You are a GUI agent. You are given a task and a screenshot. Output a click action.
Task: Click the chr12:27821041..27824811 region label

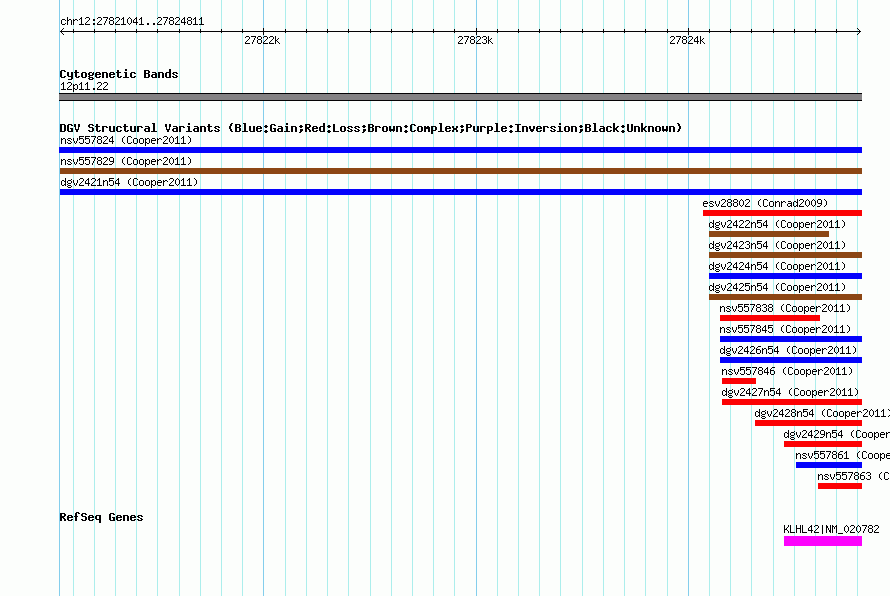pyautogui.click(x=132, y=22)
